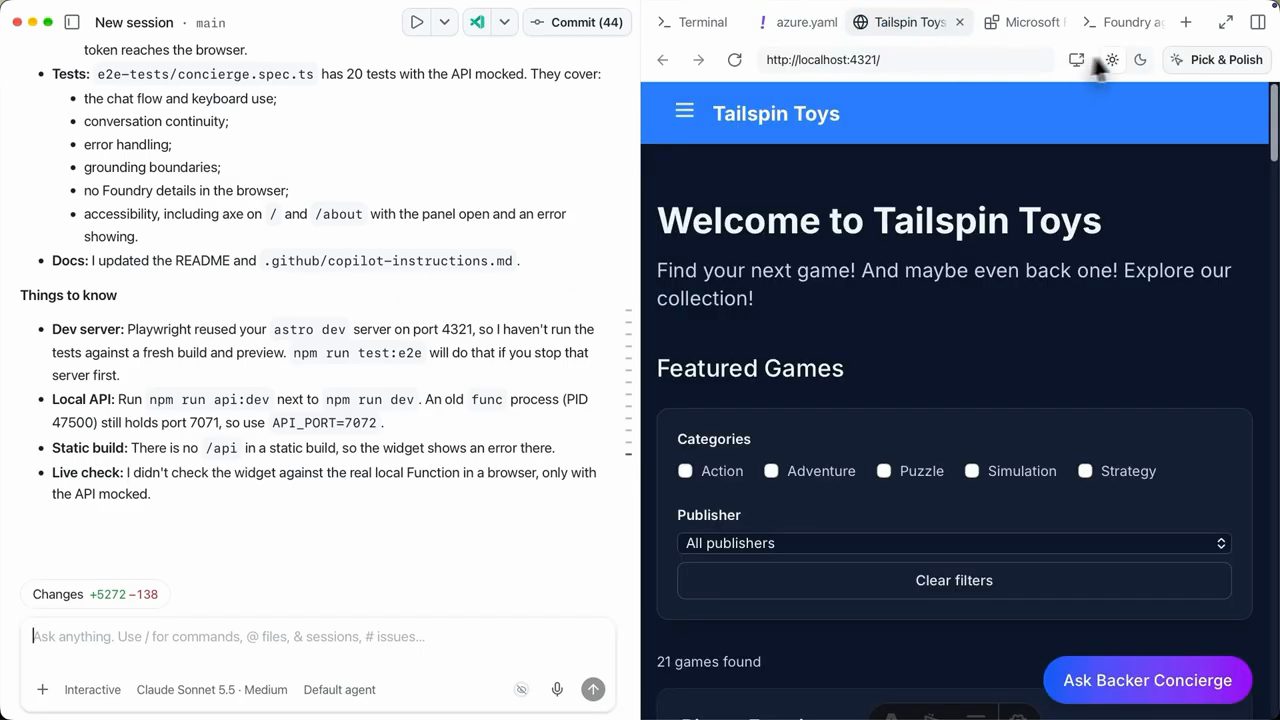This screenshot has width=1280, height=720.
Task: Switch to the Terminal tab
Action: [x=693, y=22]
